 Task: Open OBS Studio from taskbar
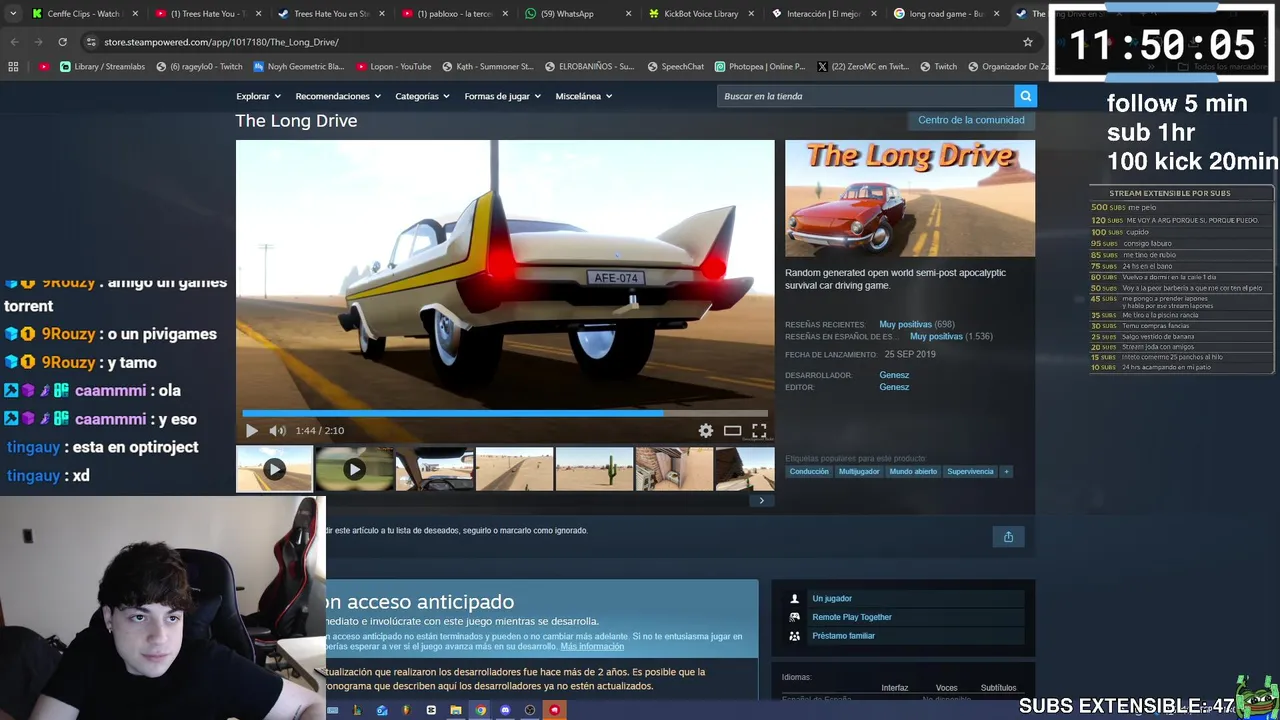[x=530, y=710]
